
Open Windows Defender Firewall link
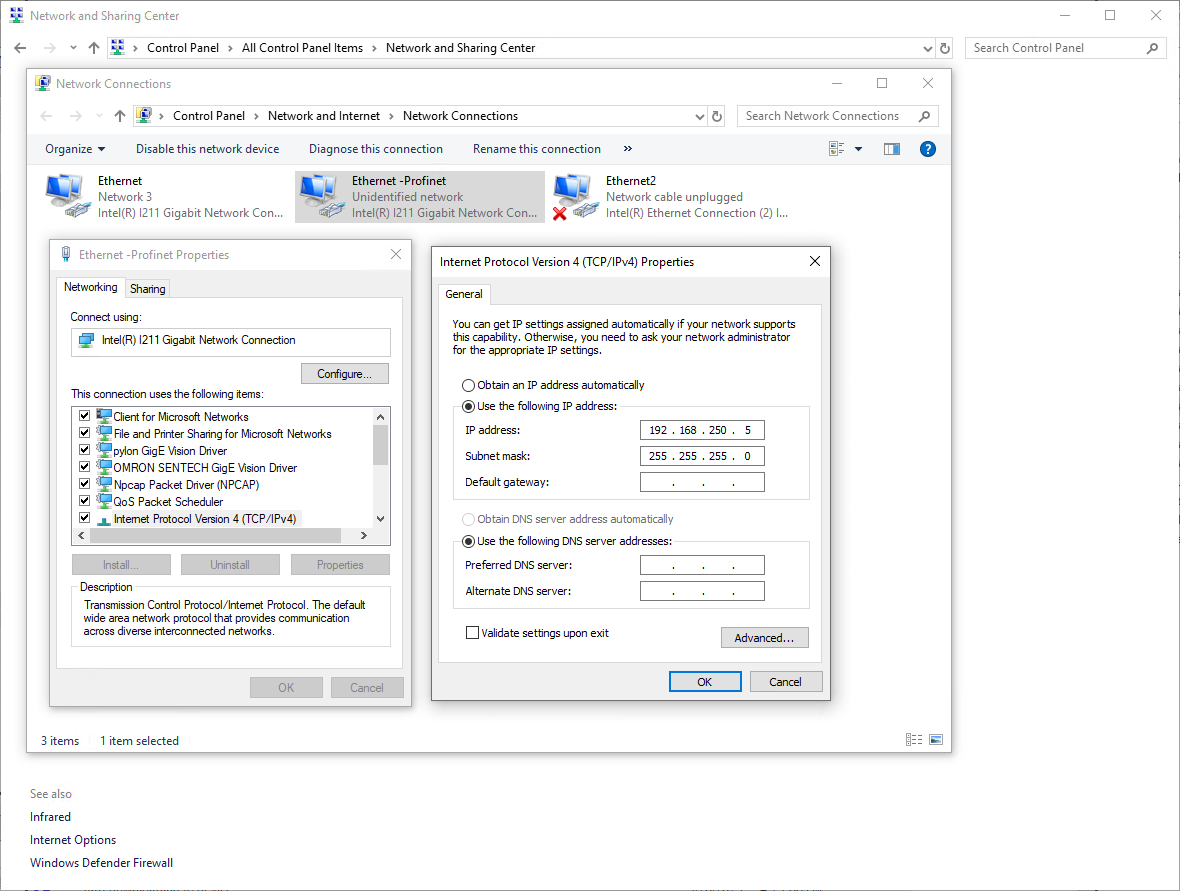pos(101,863)
